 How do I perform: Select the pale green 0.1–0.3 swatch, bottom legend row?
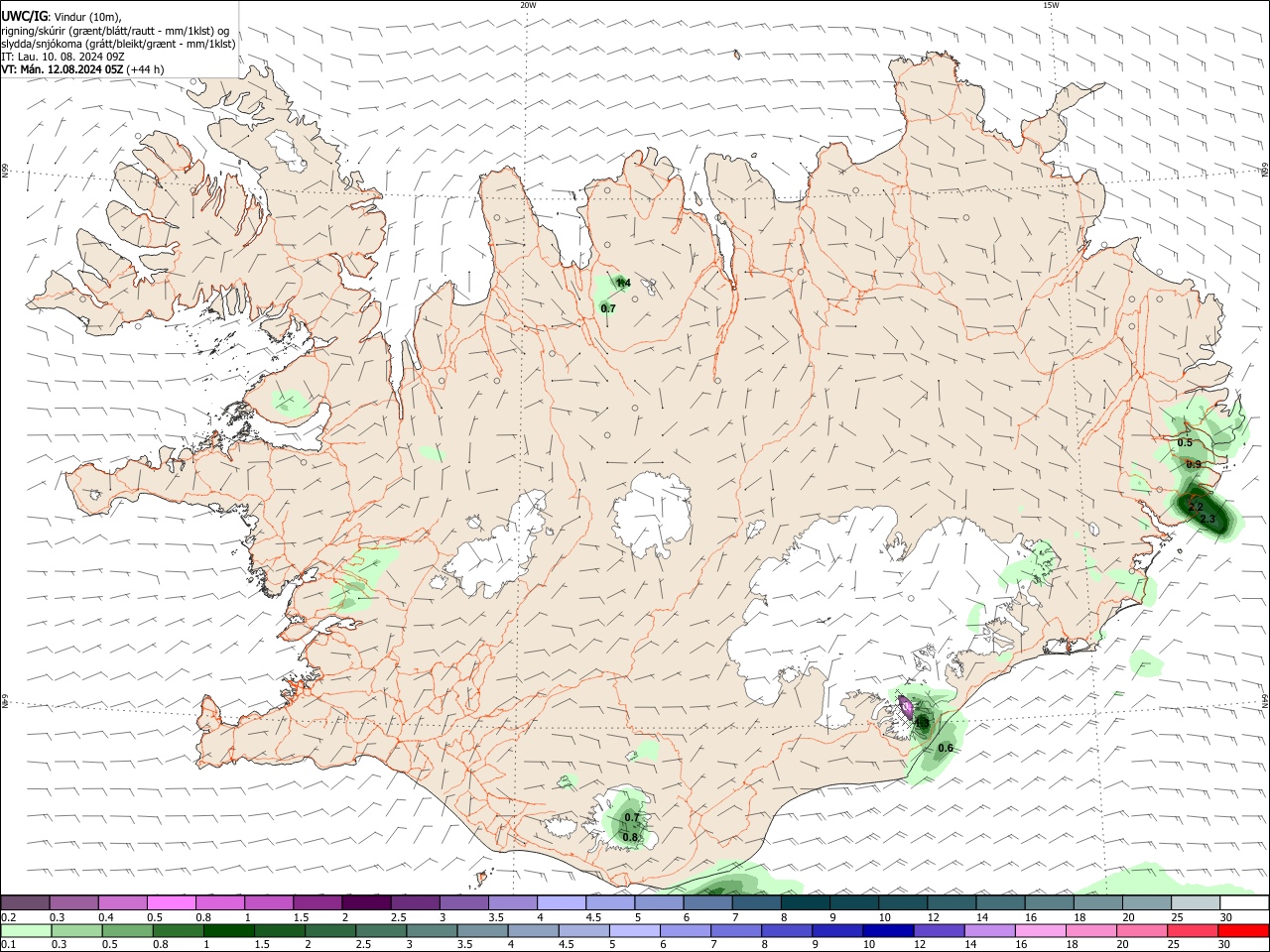pos(25,931)
